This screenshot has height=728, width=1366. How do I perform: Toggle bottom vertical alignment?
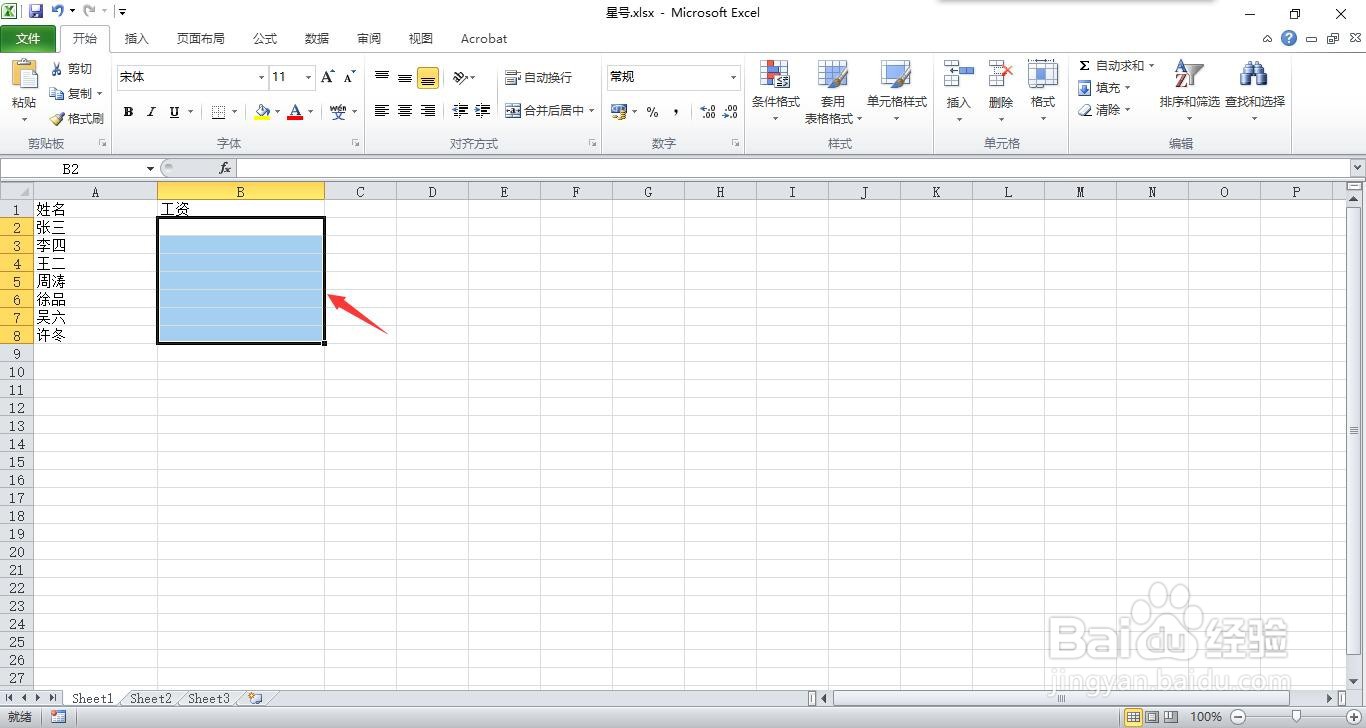(x=428, y=77)
